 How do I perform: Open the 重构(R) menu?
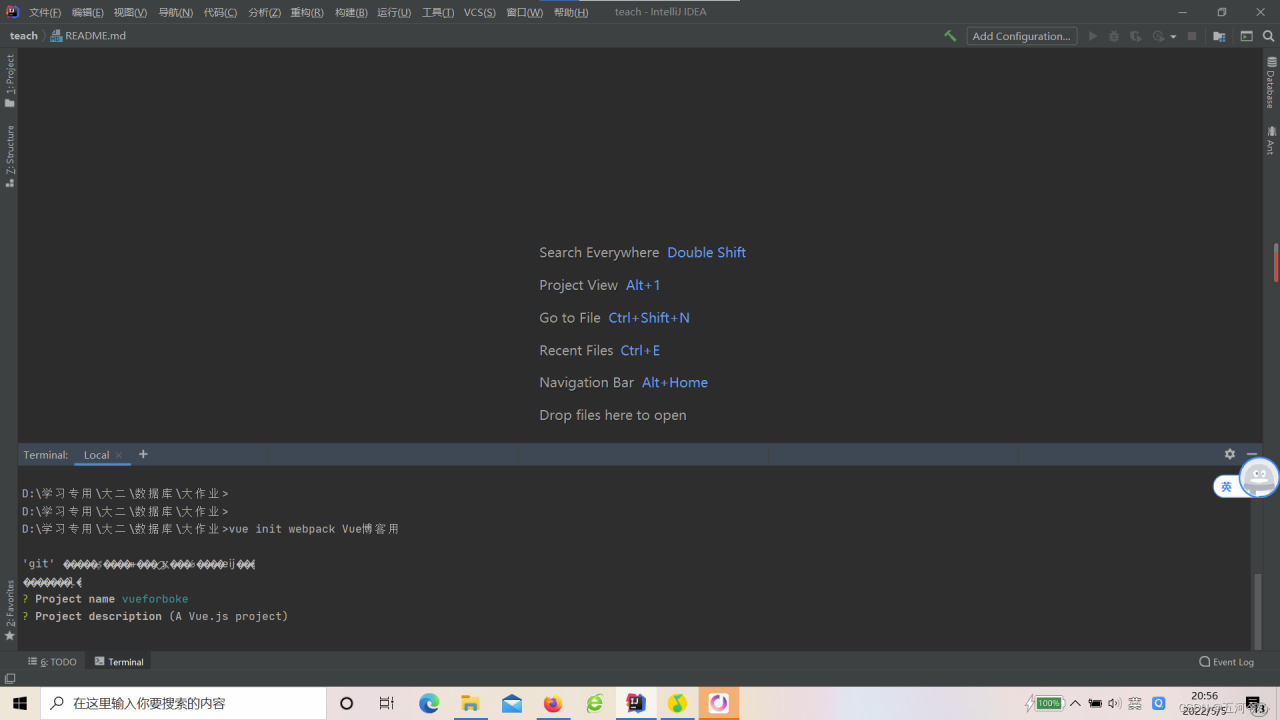[307, 12]
